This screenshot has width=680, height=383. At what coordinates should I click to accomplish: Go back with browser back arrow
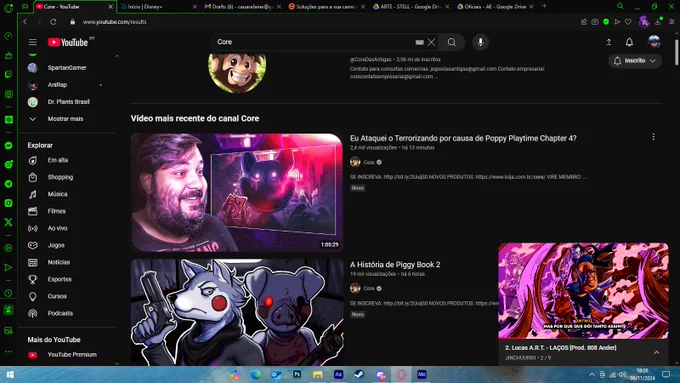click(x=25, y=22)
